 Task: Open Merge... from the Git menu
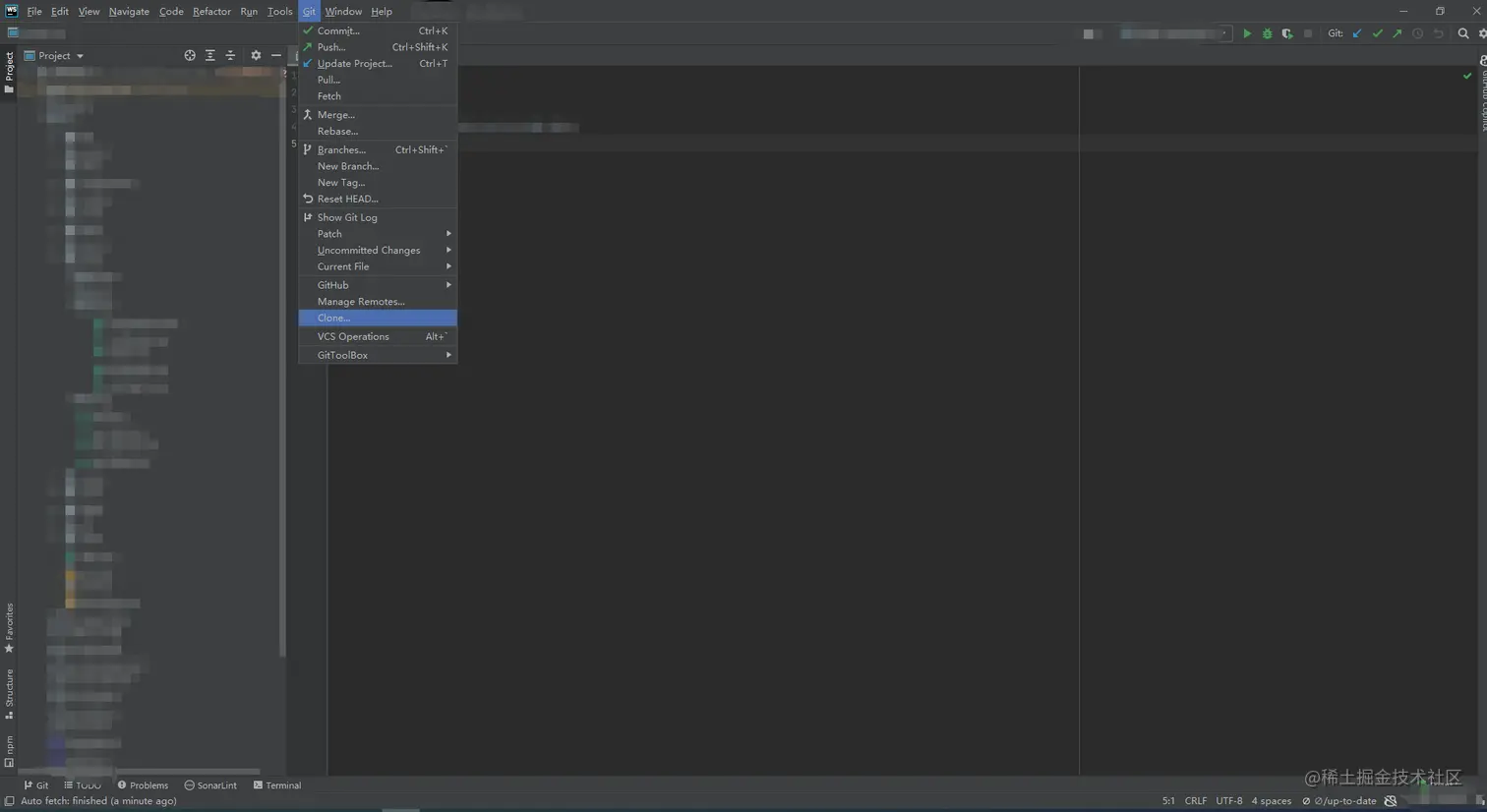coord(378,115)
